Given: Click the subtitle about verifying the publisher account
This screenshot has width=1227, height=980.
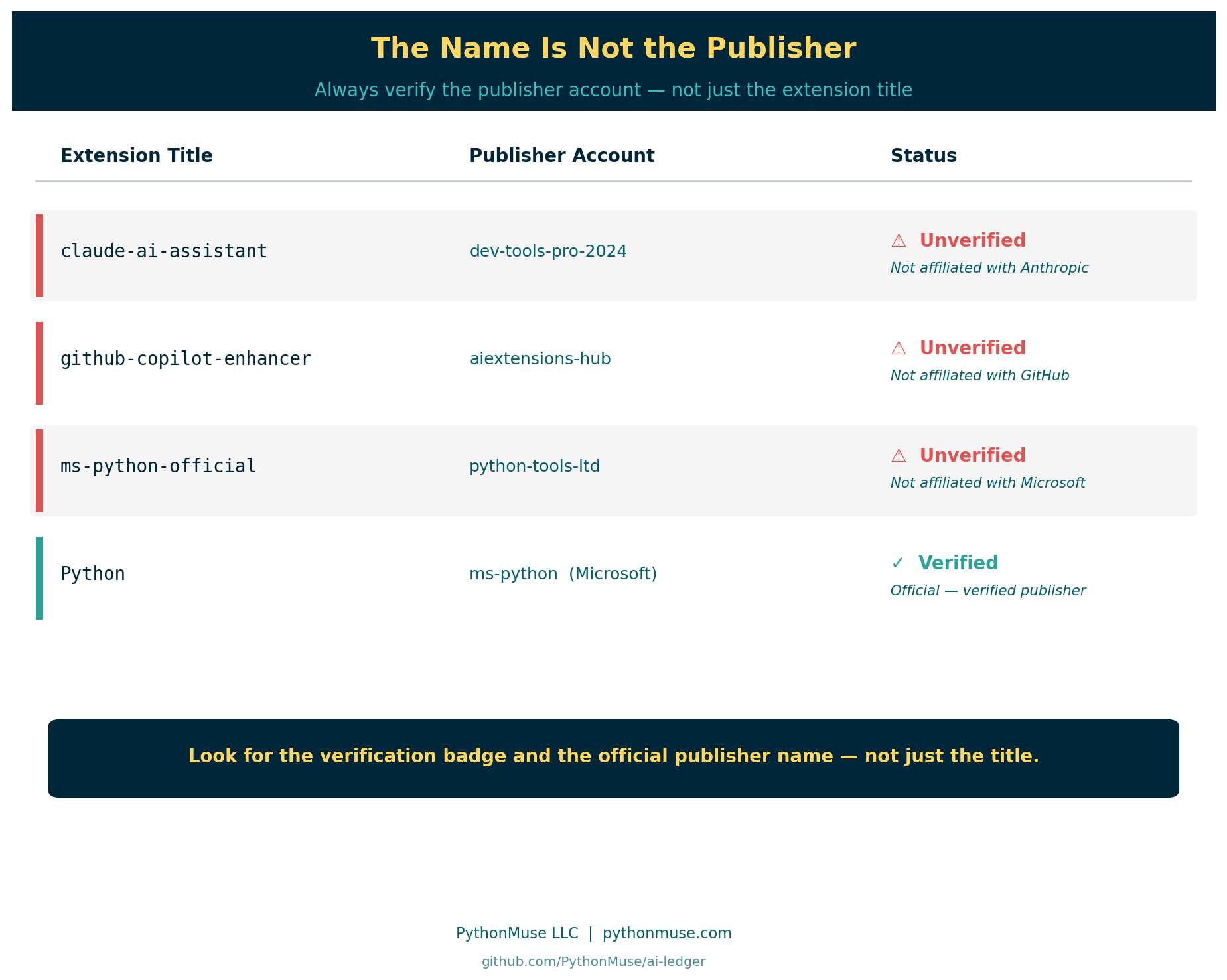Looking at the screenshot, I should click(x=613, y=90).
